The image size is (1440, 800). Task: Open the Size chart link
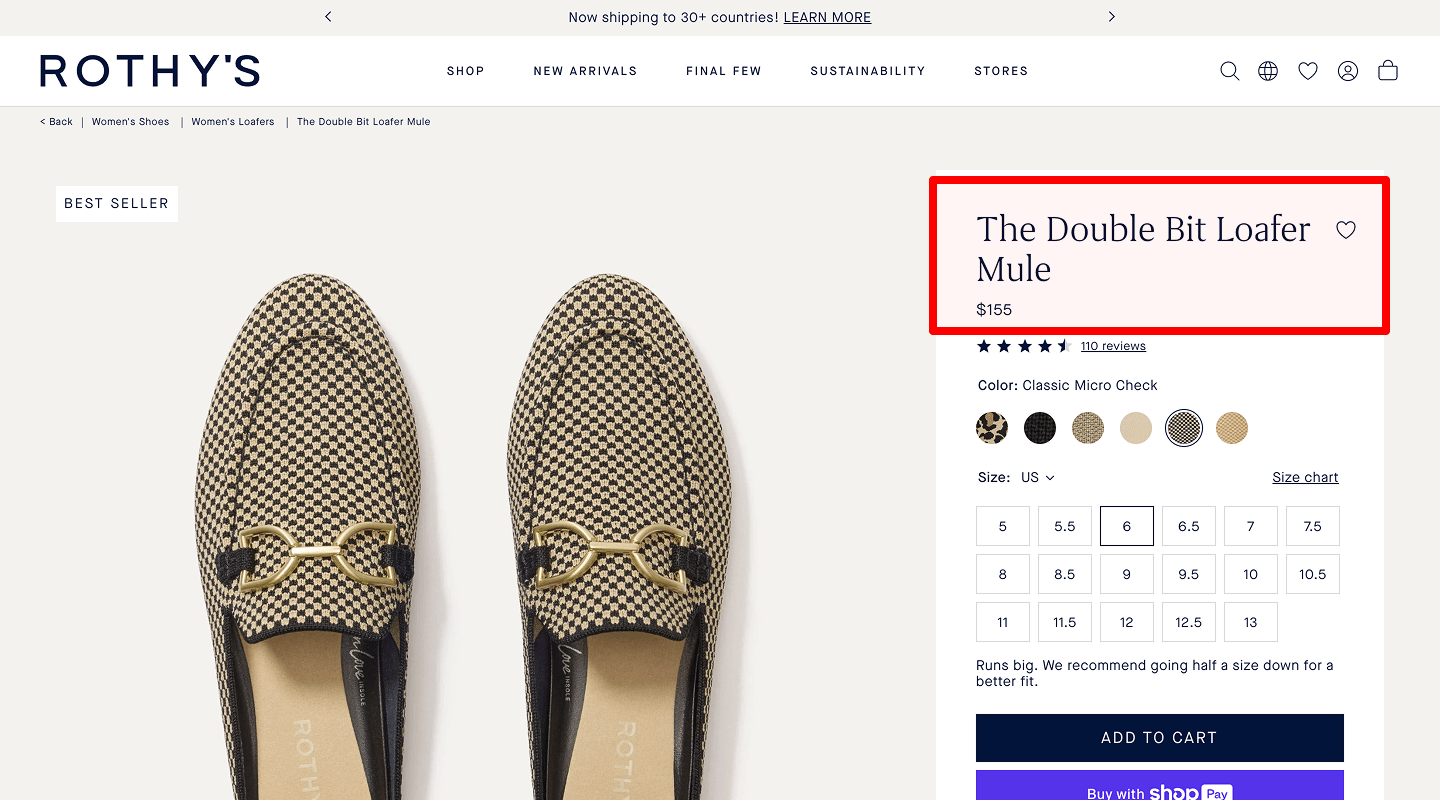tap(1305, 477)
